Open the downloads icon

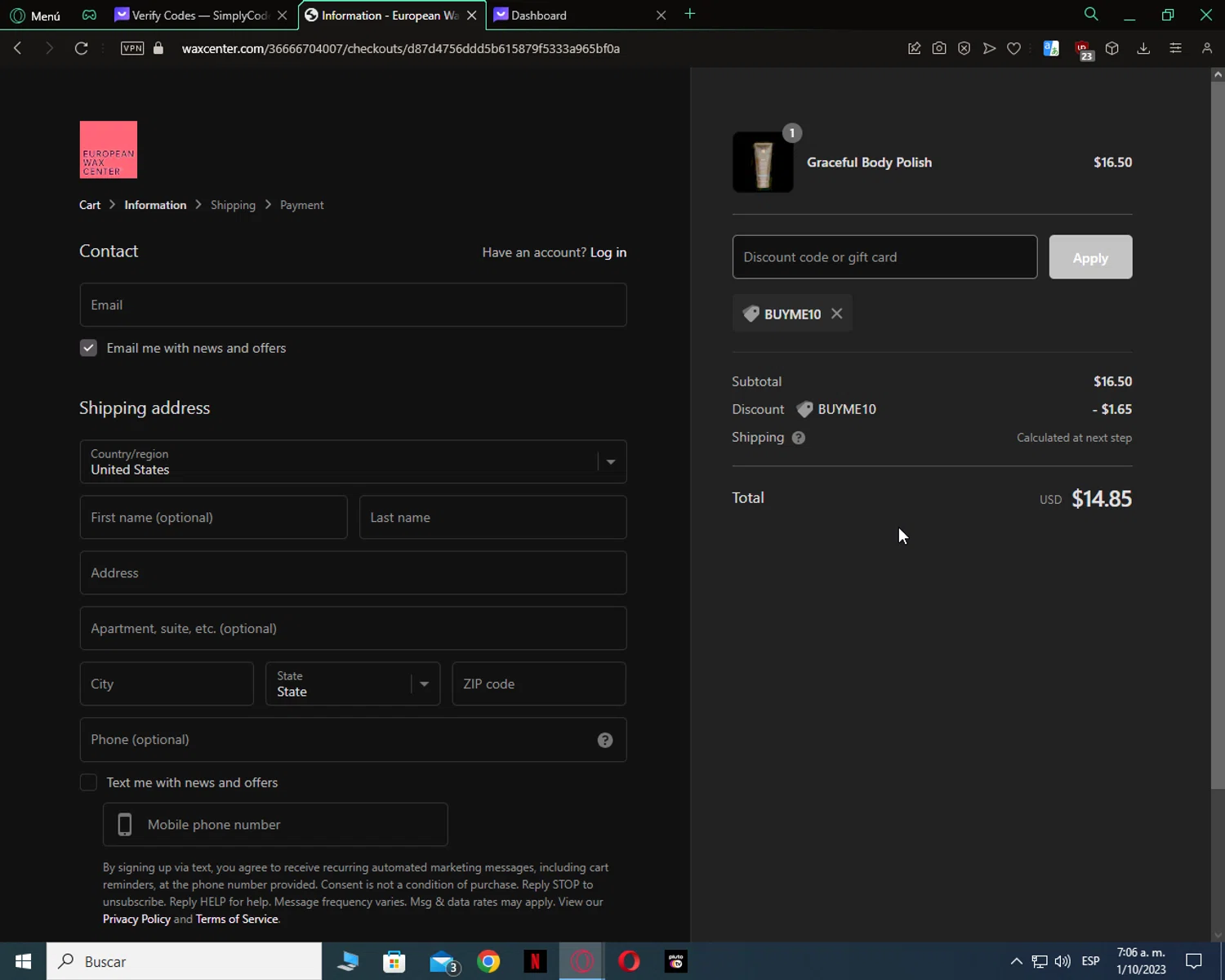pyautogui.click(x=1143, y=48)
